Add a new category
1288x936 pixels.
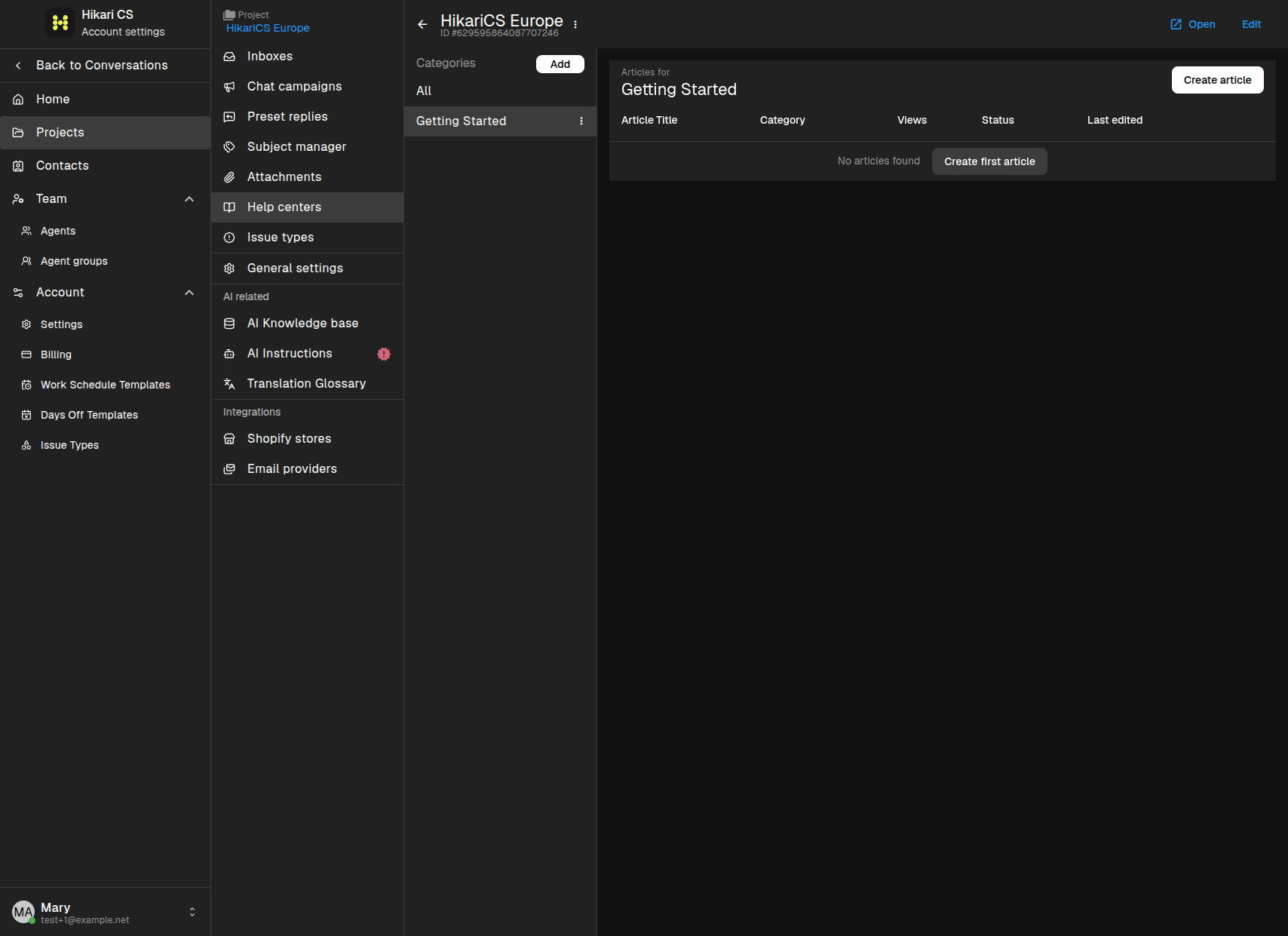pos(560,64)
